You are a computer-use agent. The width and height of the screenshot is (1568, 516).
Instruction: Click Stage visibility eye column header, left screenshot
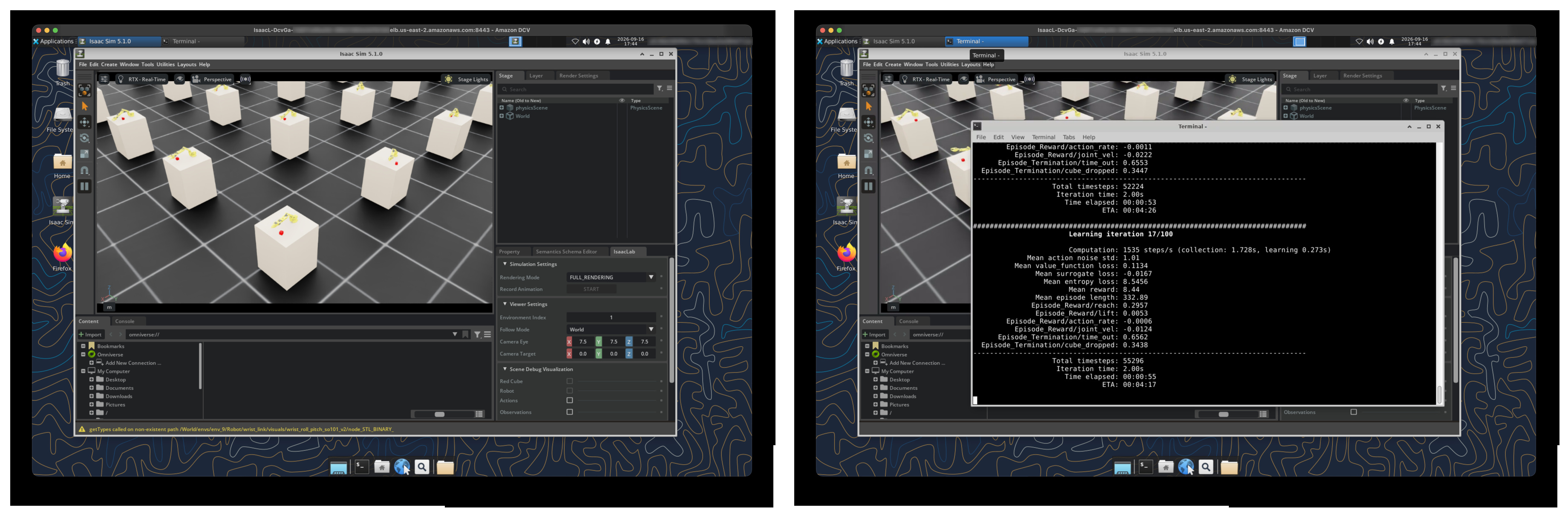[622, 101]
